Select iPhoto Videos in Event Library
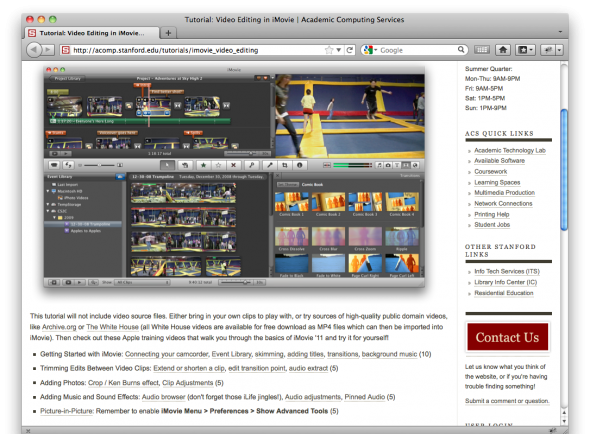The width and height of the screenshot is (590, 434). pyautogui.click(x=76, y=198)
